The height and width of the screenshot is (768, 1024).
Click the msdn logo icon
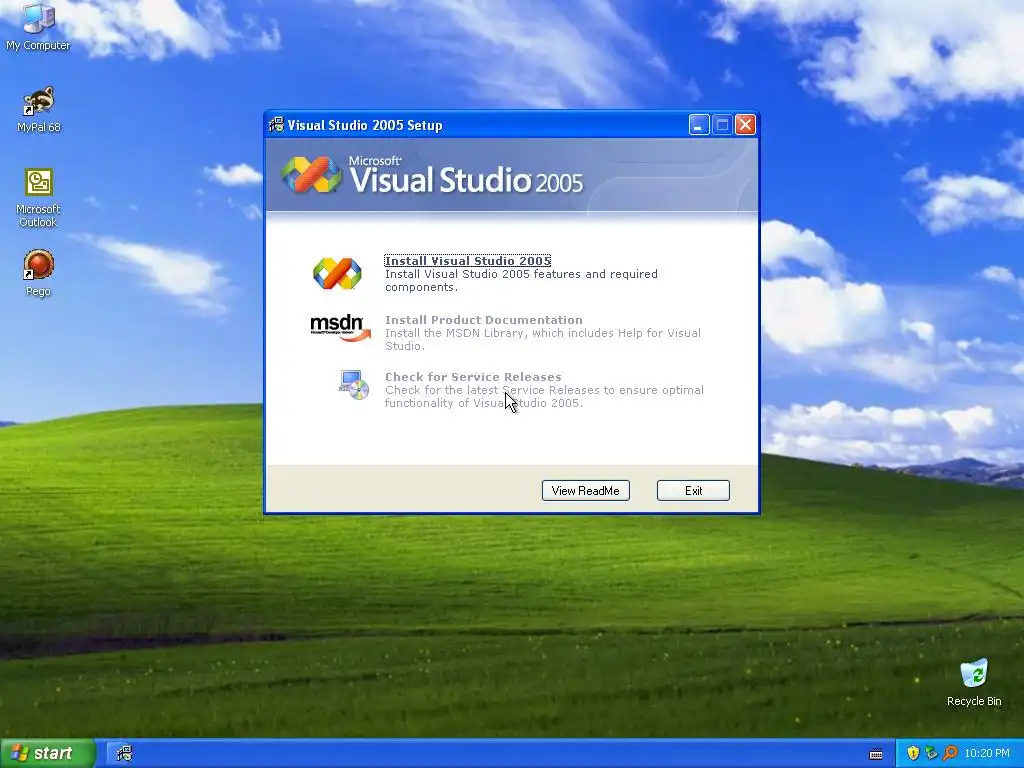pyautogui.click(x=340, y=327)
